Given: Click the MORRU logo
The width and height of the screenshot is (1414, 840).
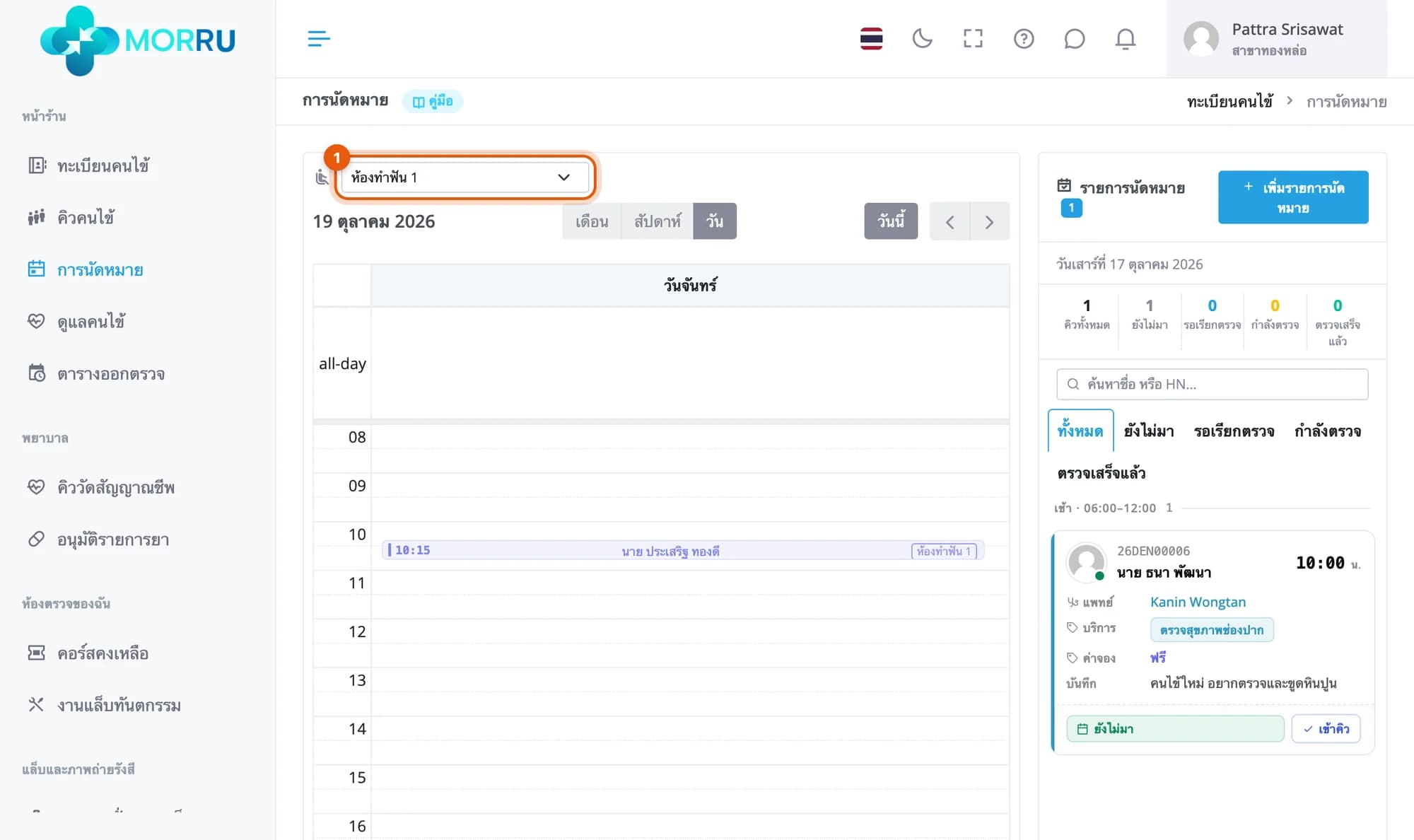Looking at the screenshot, I should coord(137,40).
